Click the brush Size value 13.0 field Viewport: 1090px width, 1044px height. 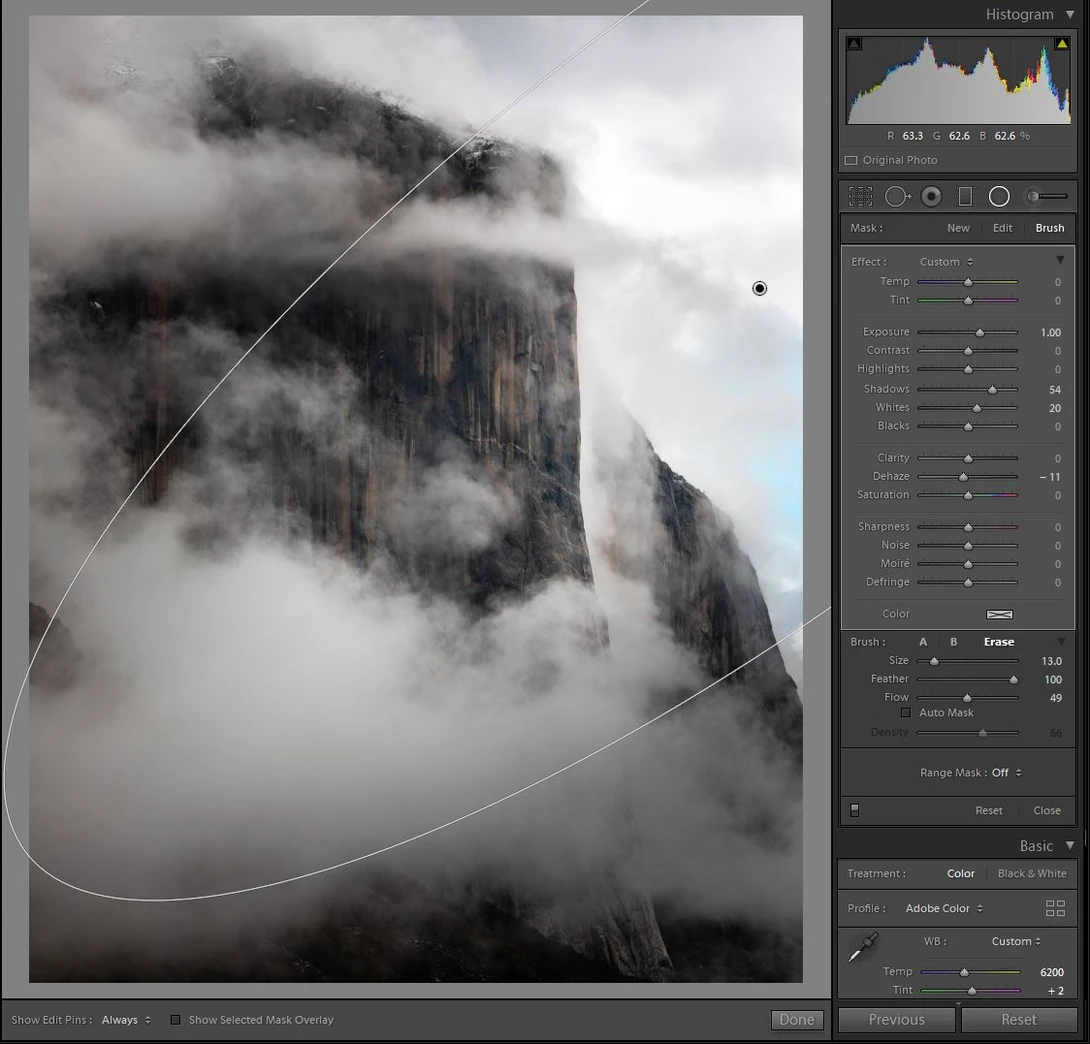(x=1052, y=661)
